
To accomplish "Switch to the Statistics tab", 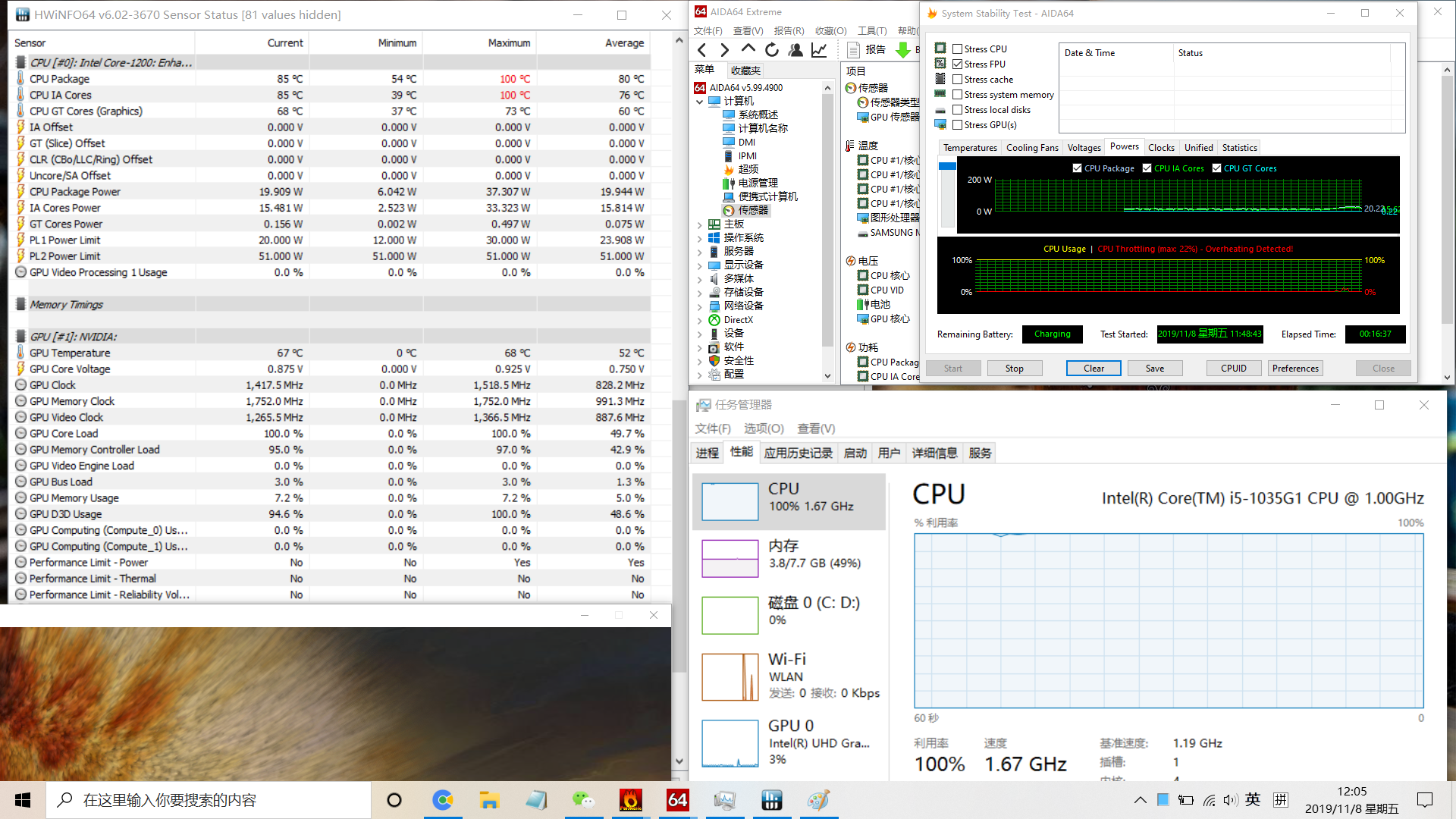I will [1239, 148].
